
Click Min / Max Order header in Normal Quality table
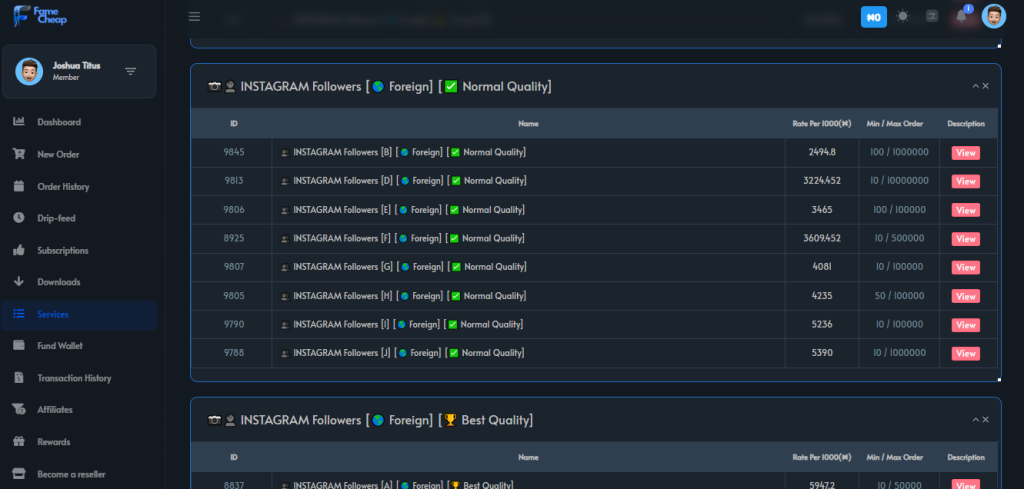point(894,123)
